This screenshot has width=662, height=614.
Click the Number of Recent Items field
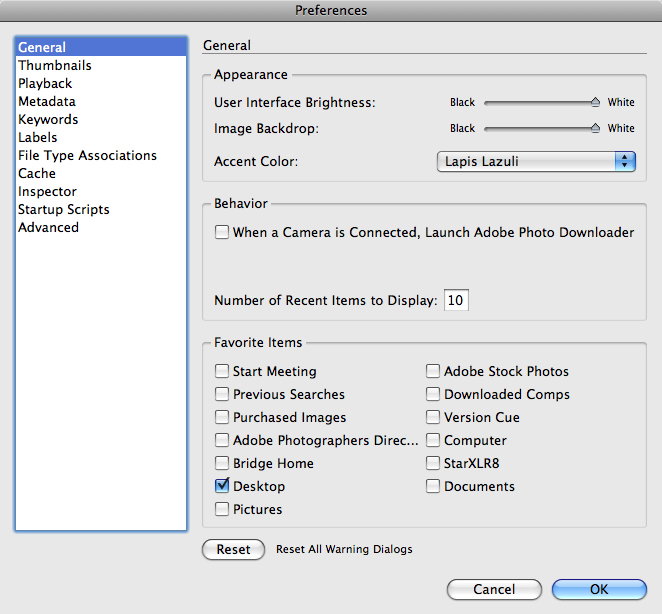pyautogui.click(x=457, y=301)
